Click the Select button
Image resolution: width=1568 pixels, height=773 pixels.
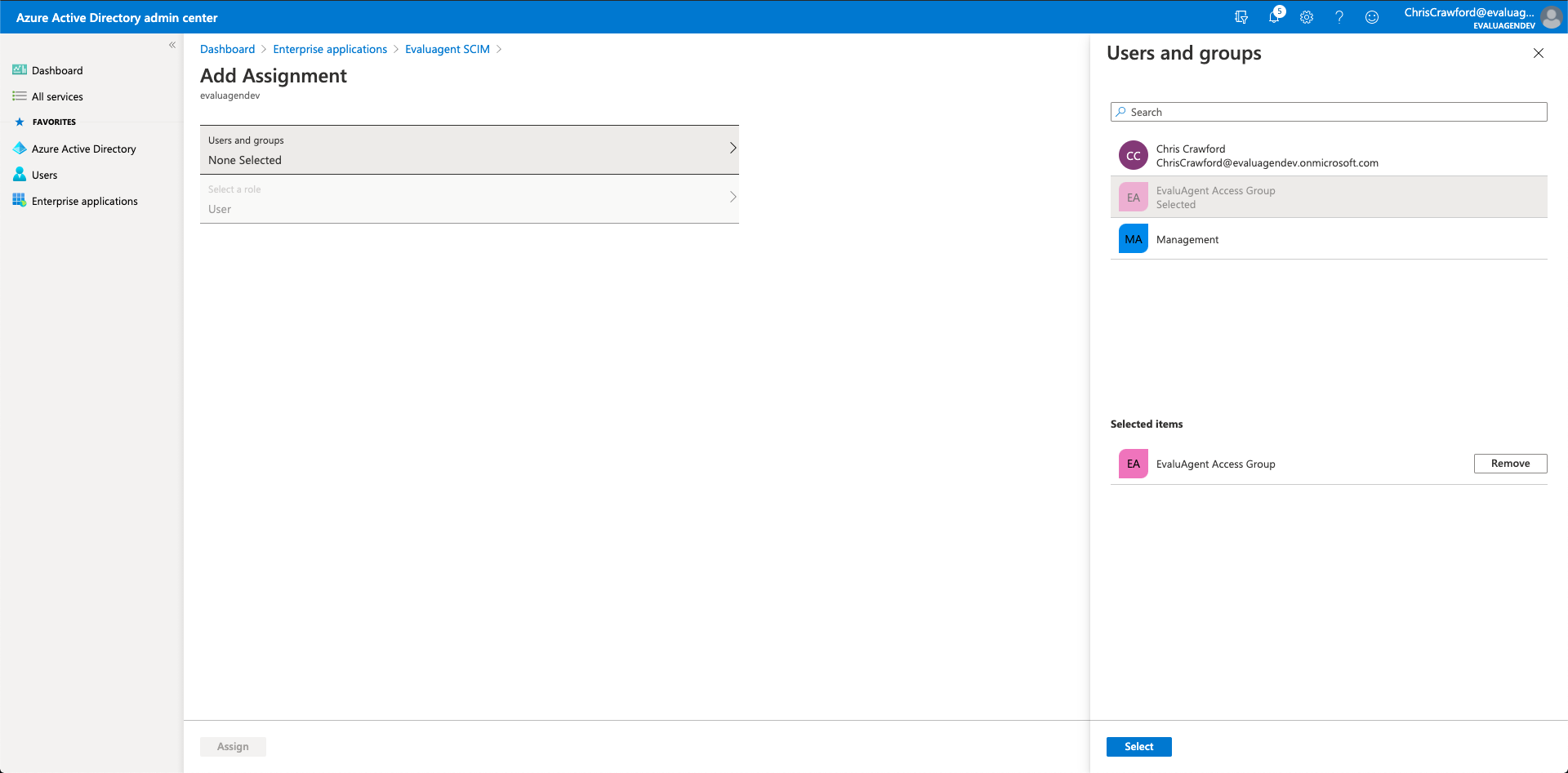1139,747
